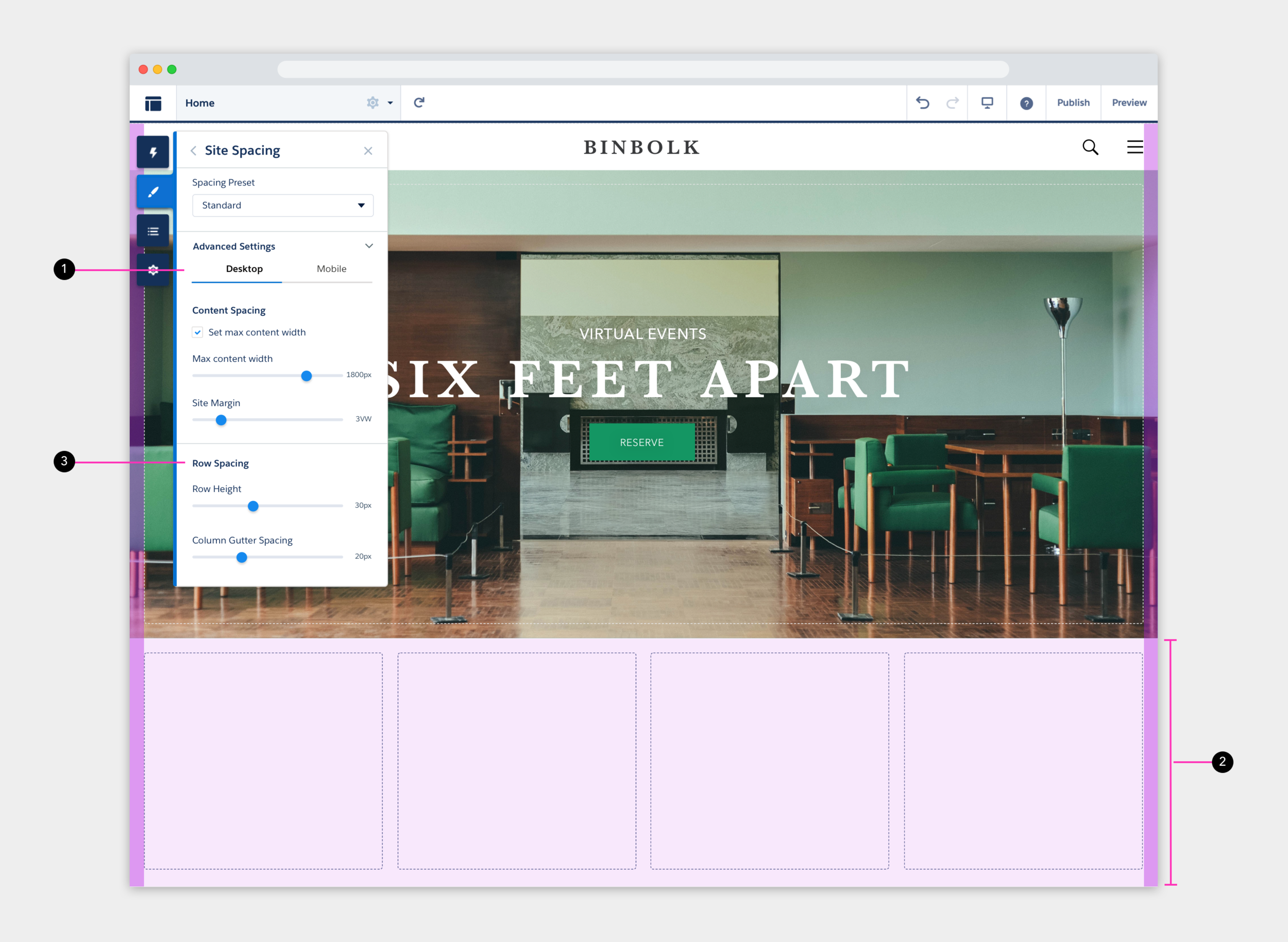Image resolution: width=1288 pixels, height=942 pixels.
Task: Open the desktop view mode icon
Action: [987, 103]
